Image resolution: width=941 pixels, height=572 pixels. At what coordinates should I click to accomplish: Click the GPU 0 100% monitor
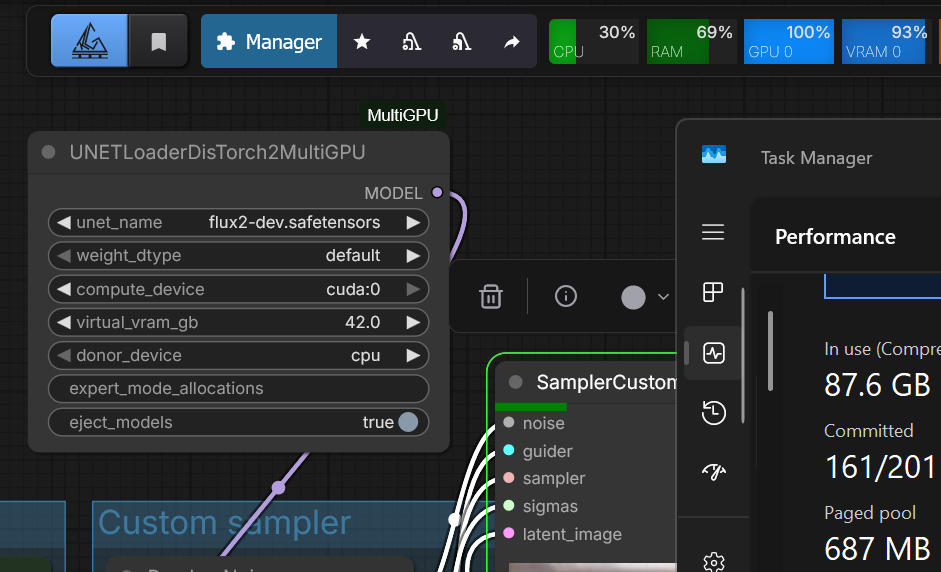(789, 41)
